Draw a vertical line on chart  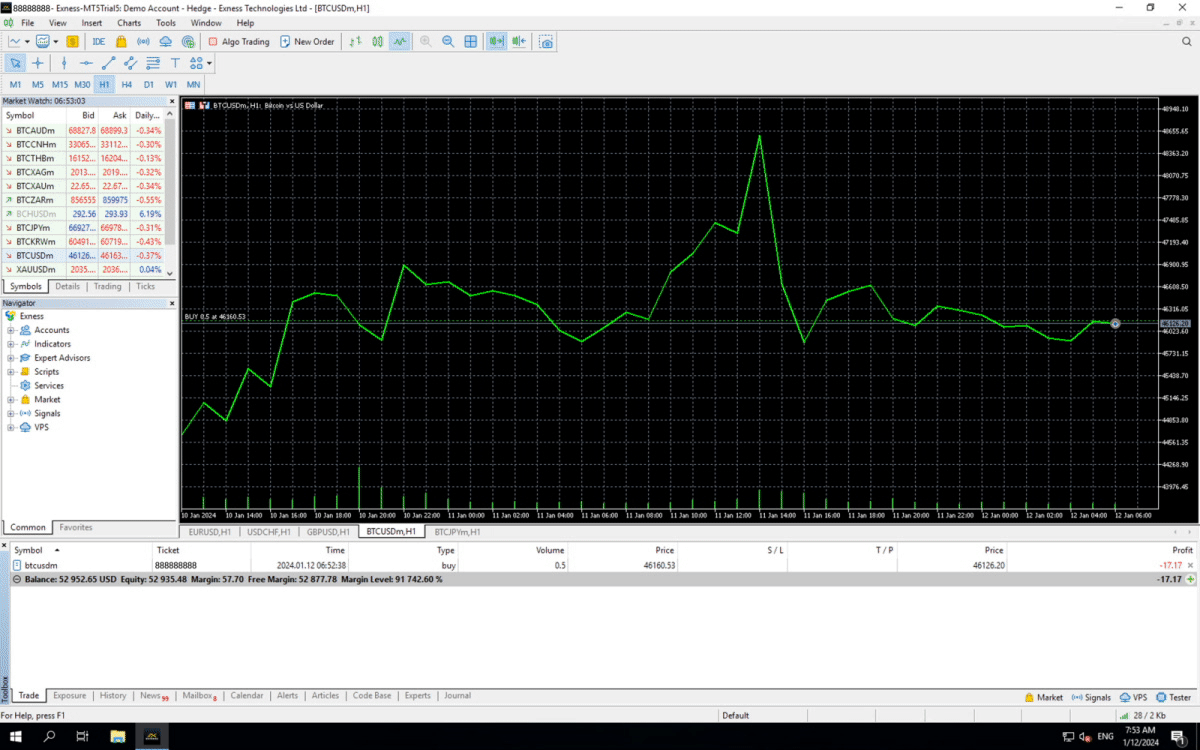tap(63, 63)
